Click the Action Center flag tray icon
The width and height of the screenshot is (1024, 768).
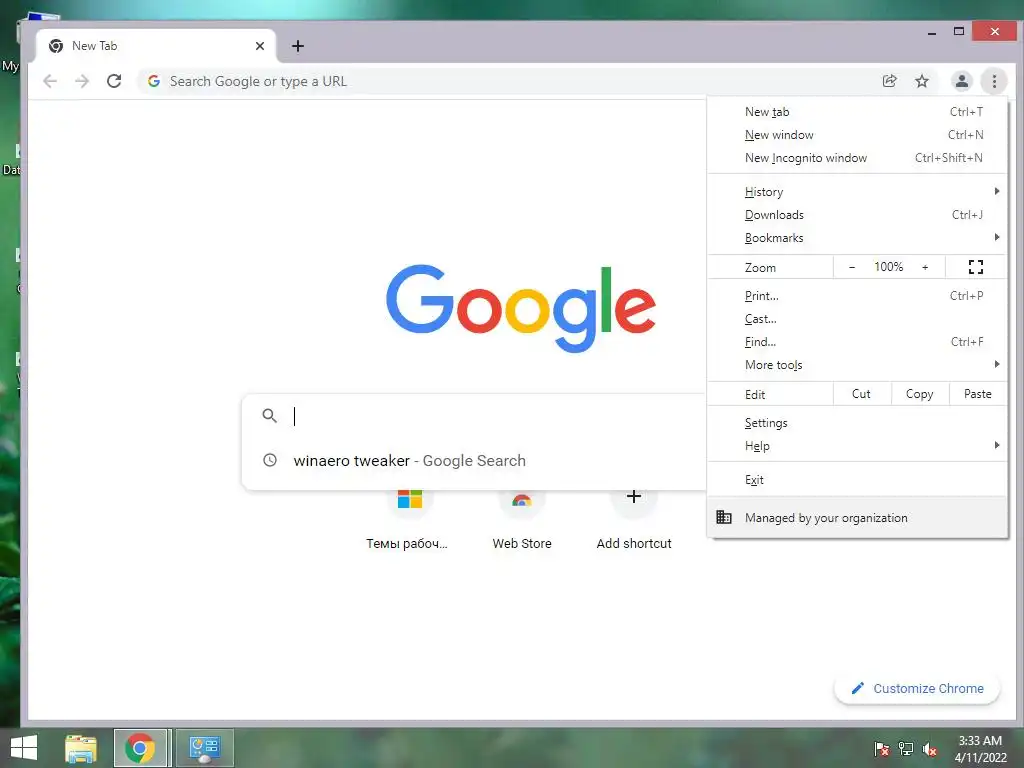click(x=882, y=749)
